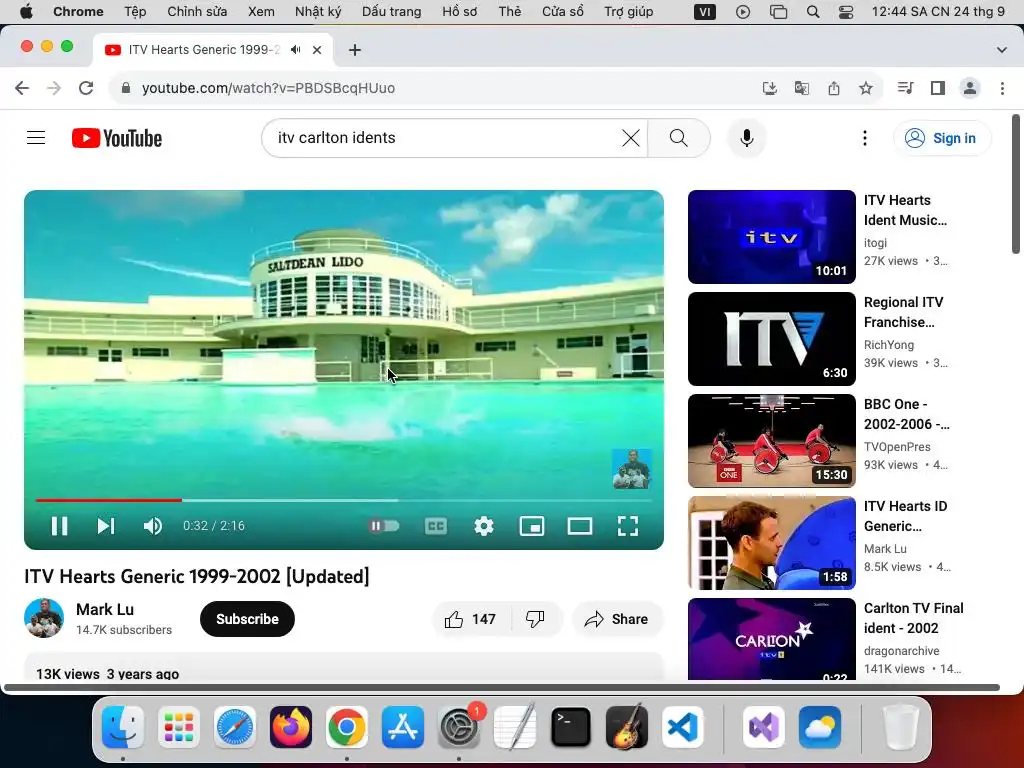Mute the video player volume
Image resolution: width=1024 pixels, height=768 pixels.
[153, 526]
